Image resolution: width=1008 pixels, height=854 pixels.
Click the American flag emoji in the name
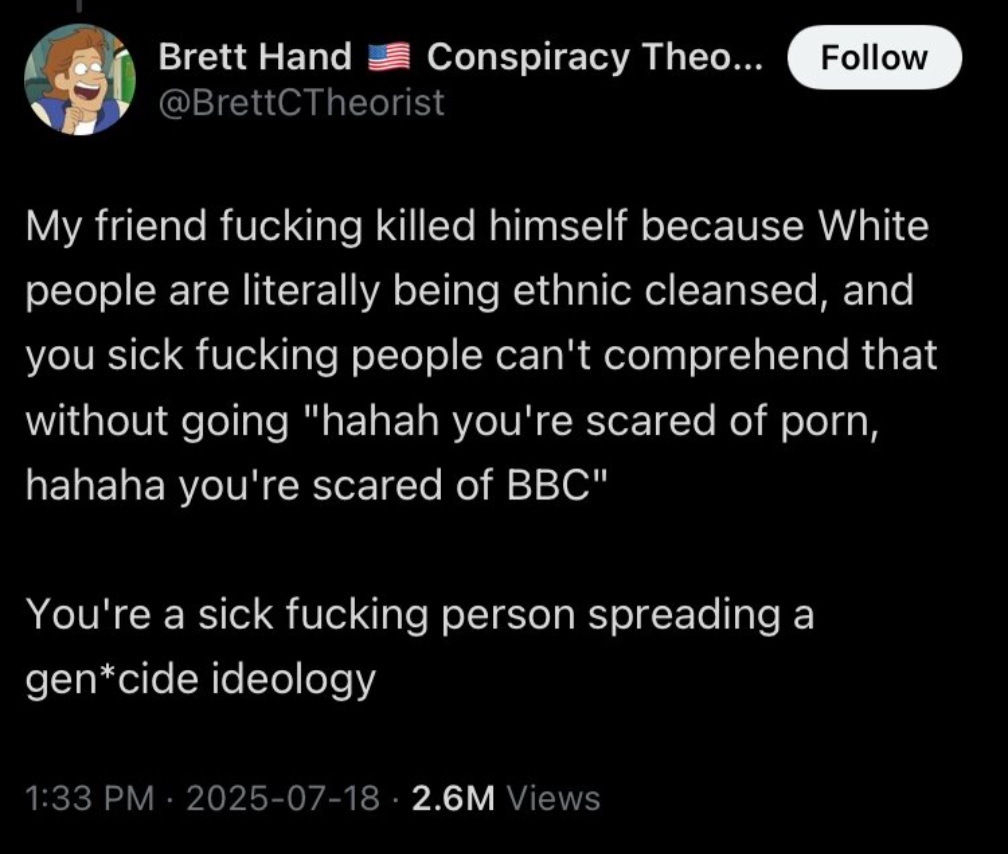click(x=390, y=57)
